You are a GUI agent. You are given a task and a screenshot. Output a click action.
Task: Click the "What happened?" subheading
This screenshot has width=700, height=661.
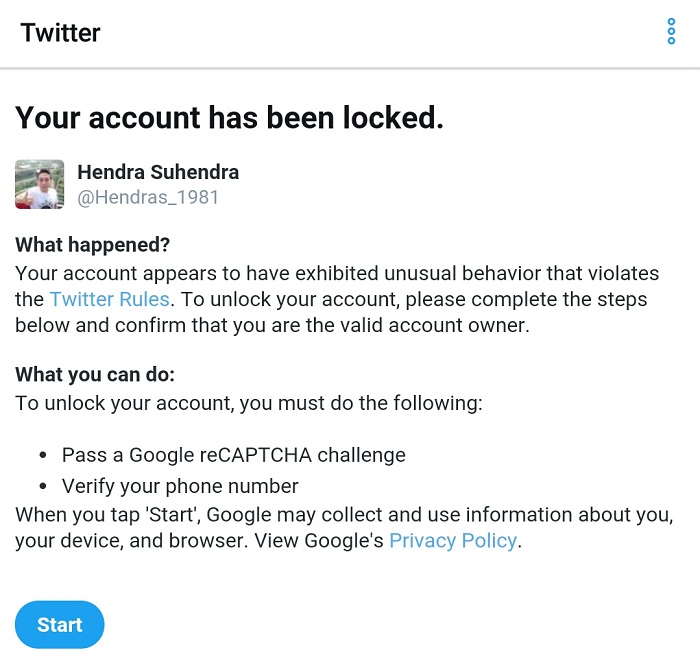(x=93, y=246)
